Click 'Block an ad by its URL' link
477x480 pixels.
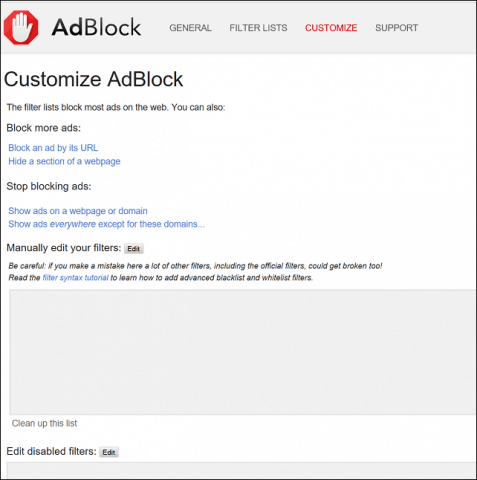point(53,148)
